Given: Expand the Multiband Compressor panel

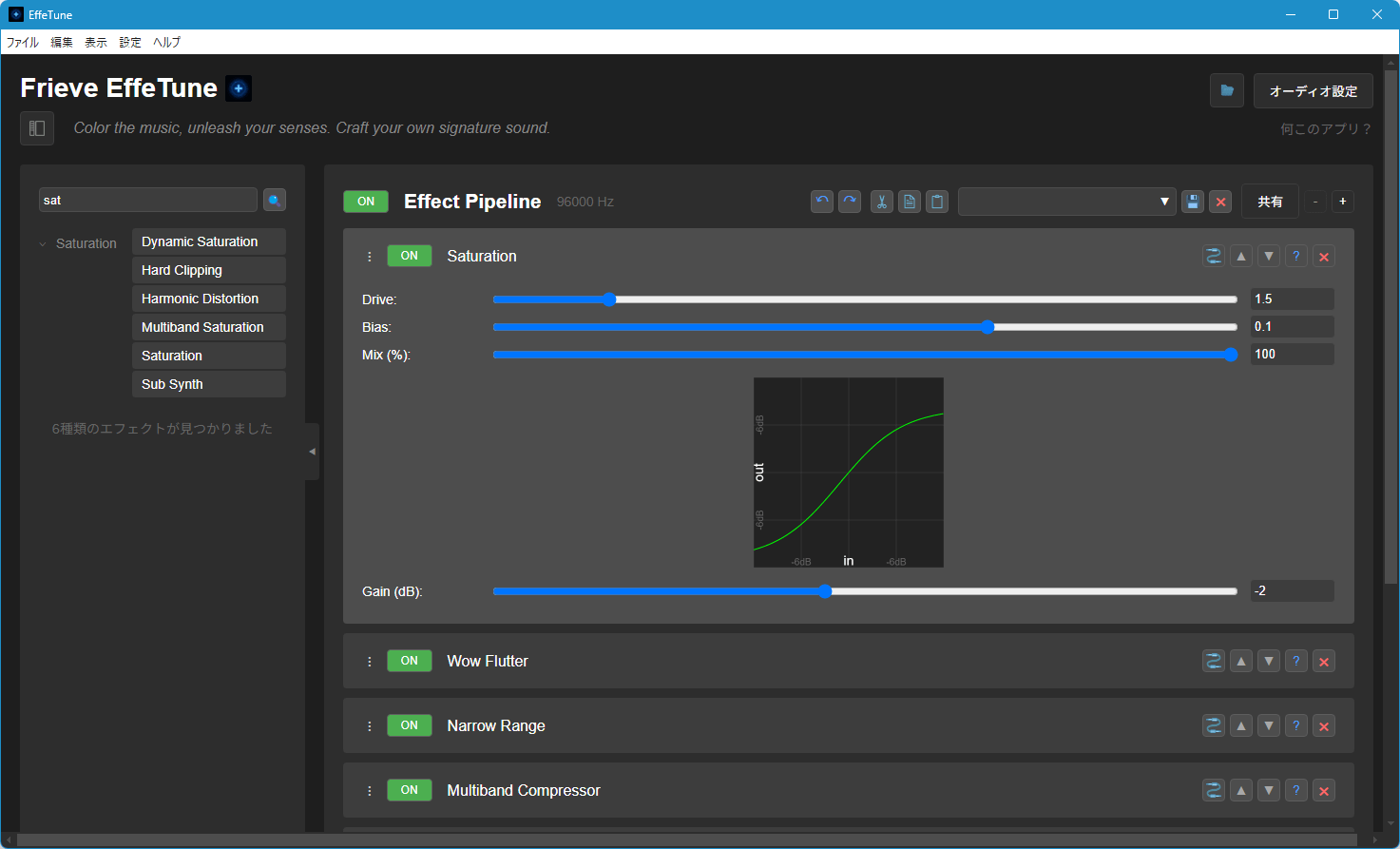Looking at the screenshot, I should (524, 790).
